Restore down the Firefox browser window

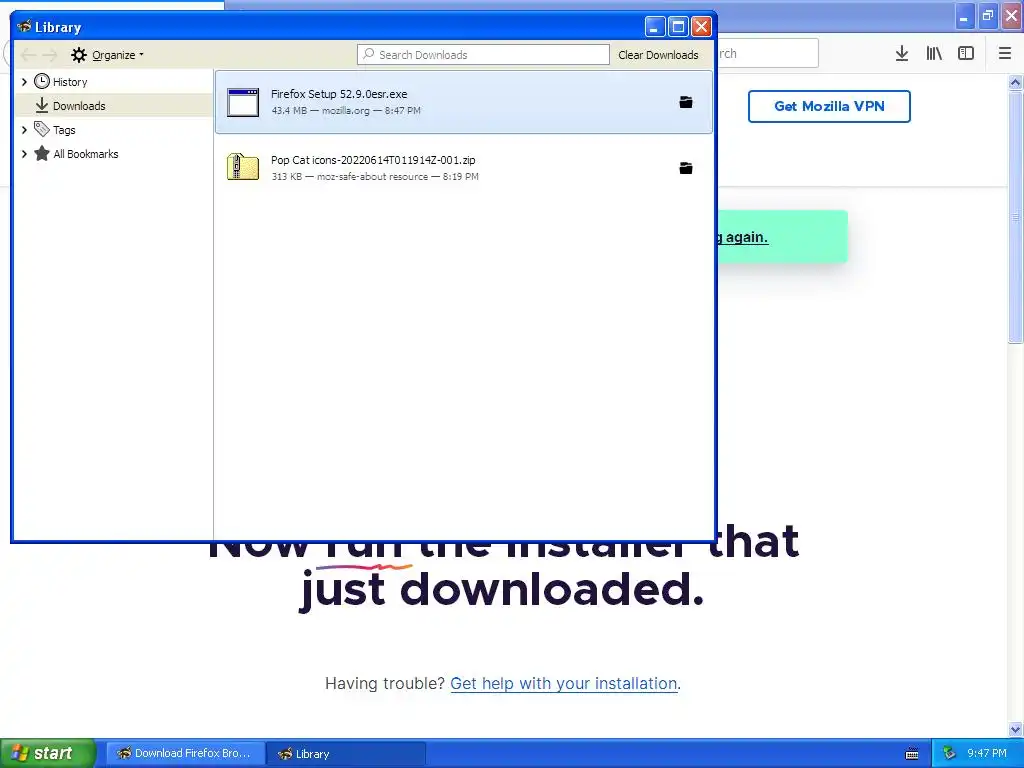988,16
